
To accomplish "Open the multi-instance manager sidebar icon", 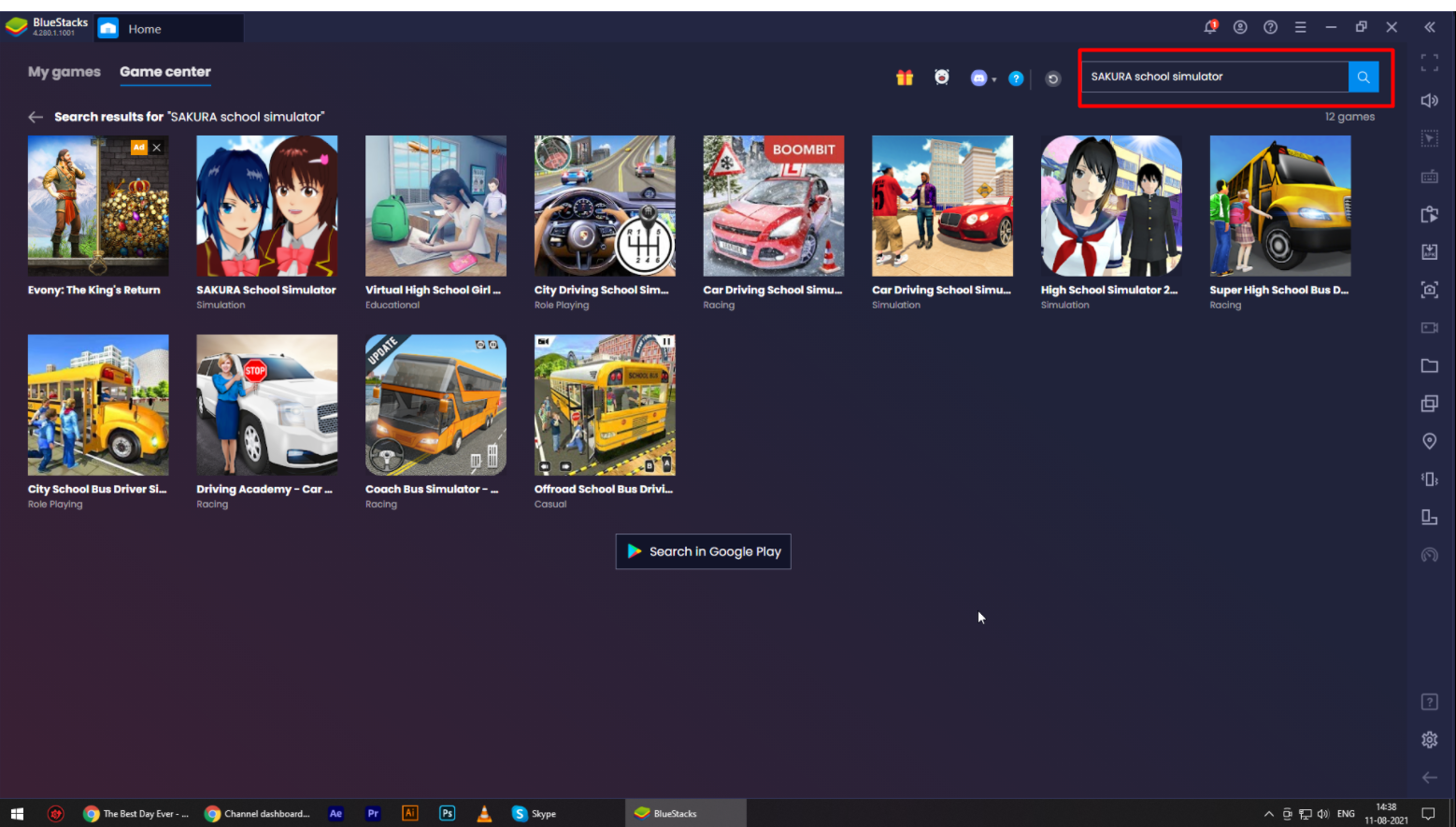I will [x=1429, y=404].
